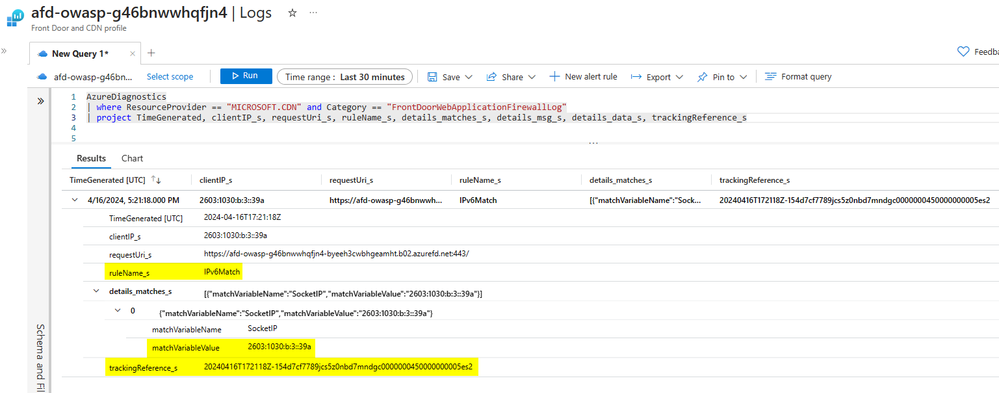This screenshot has height=393, width=999.
Task: Click the highlighted matchVariableValue label
Action: (185, 348)
